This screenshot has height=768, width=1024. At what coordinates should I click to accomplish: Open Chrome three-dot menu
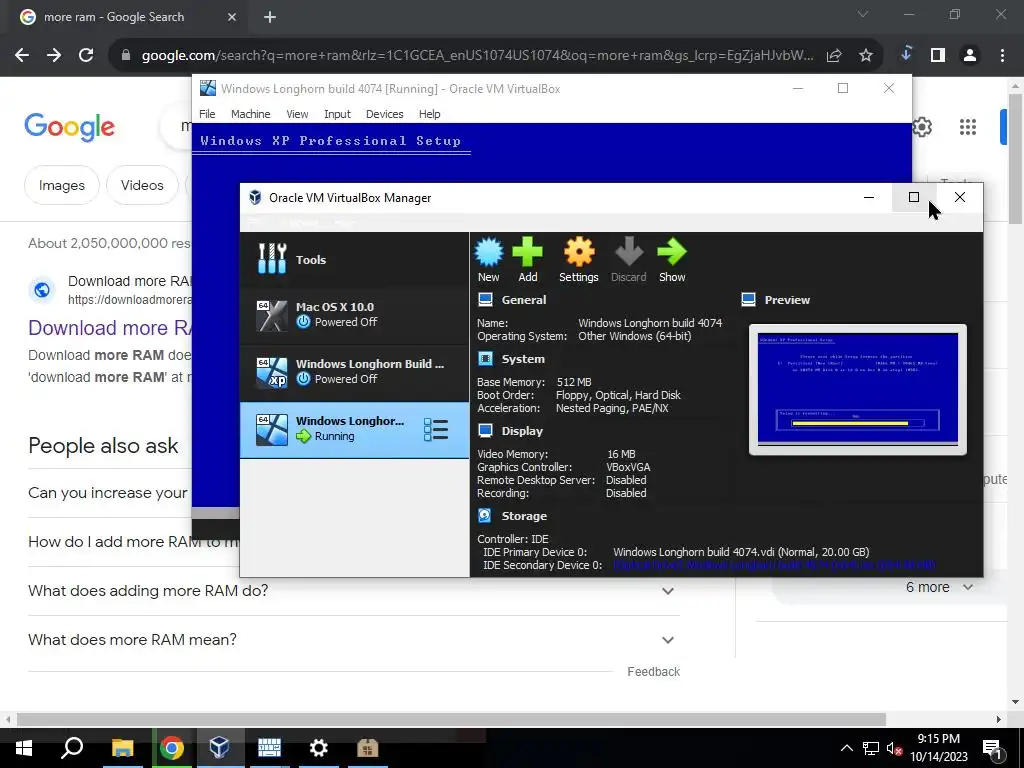tap(1002, 56)
